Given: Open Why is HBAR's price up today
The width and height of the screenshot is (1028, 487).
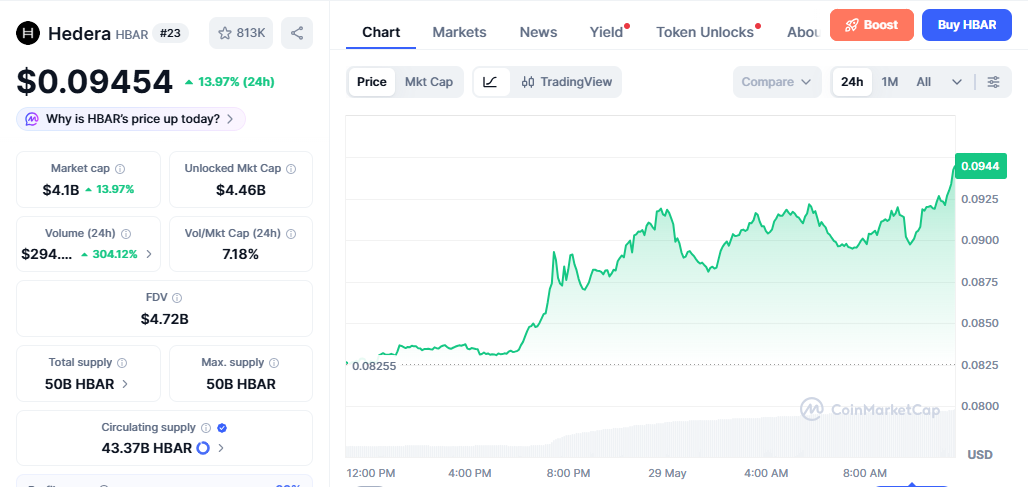Looking at the screenshot, I should (131, 119).
